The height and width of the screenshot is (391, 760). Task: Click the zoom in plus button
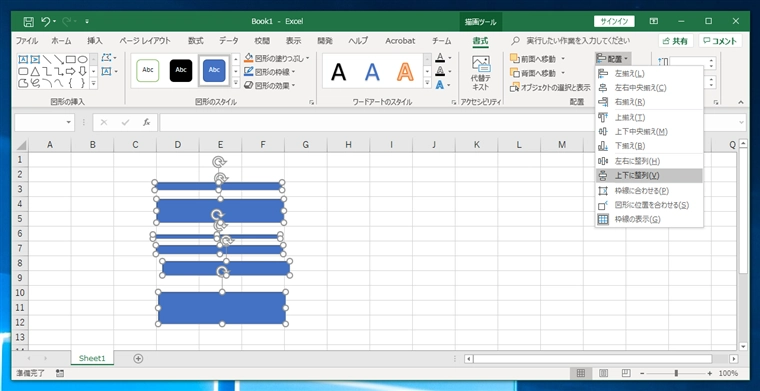click(710, 373)
